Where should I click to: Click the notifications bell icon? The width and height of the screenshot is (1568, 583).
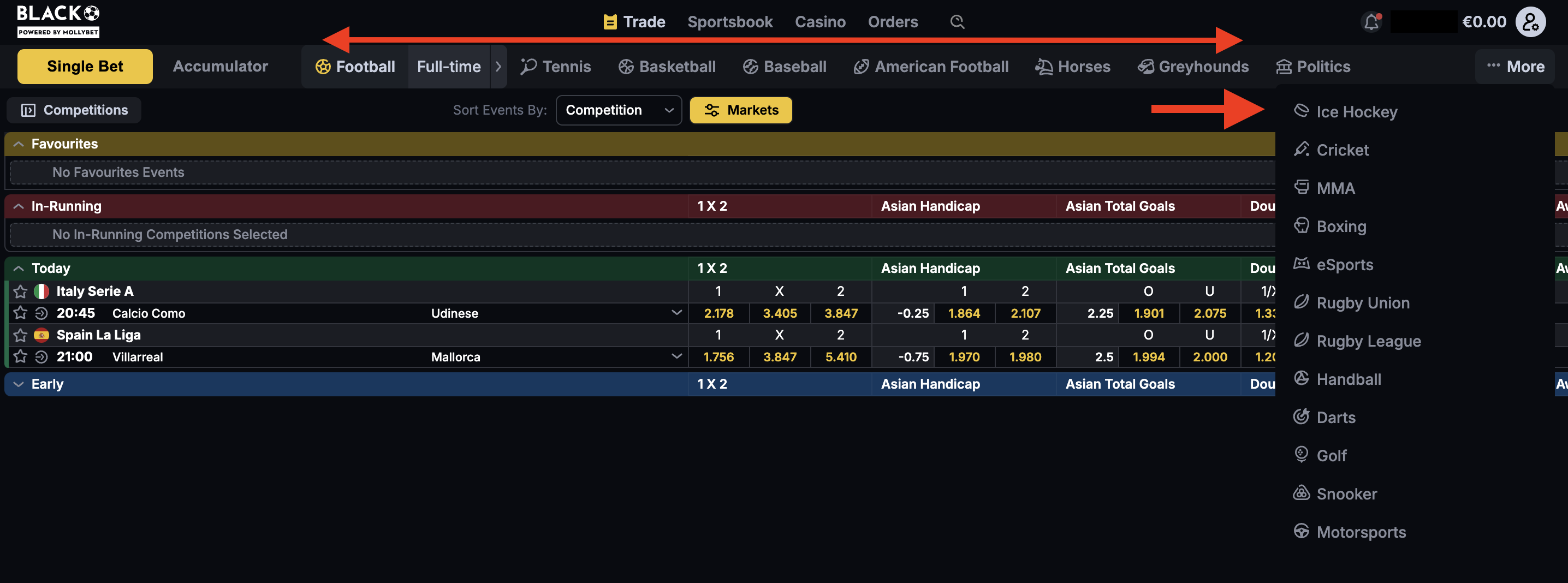point(1371,22)
